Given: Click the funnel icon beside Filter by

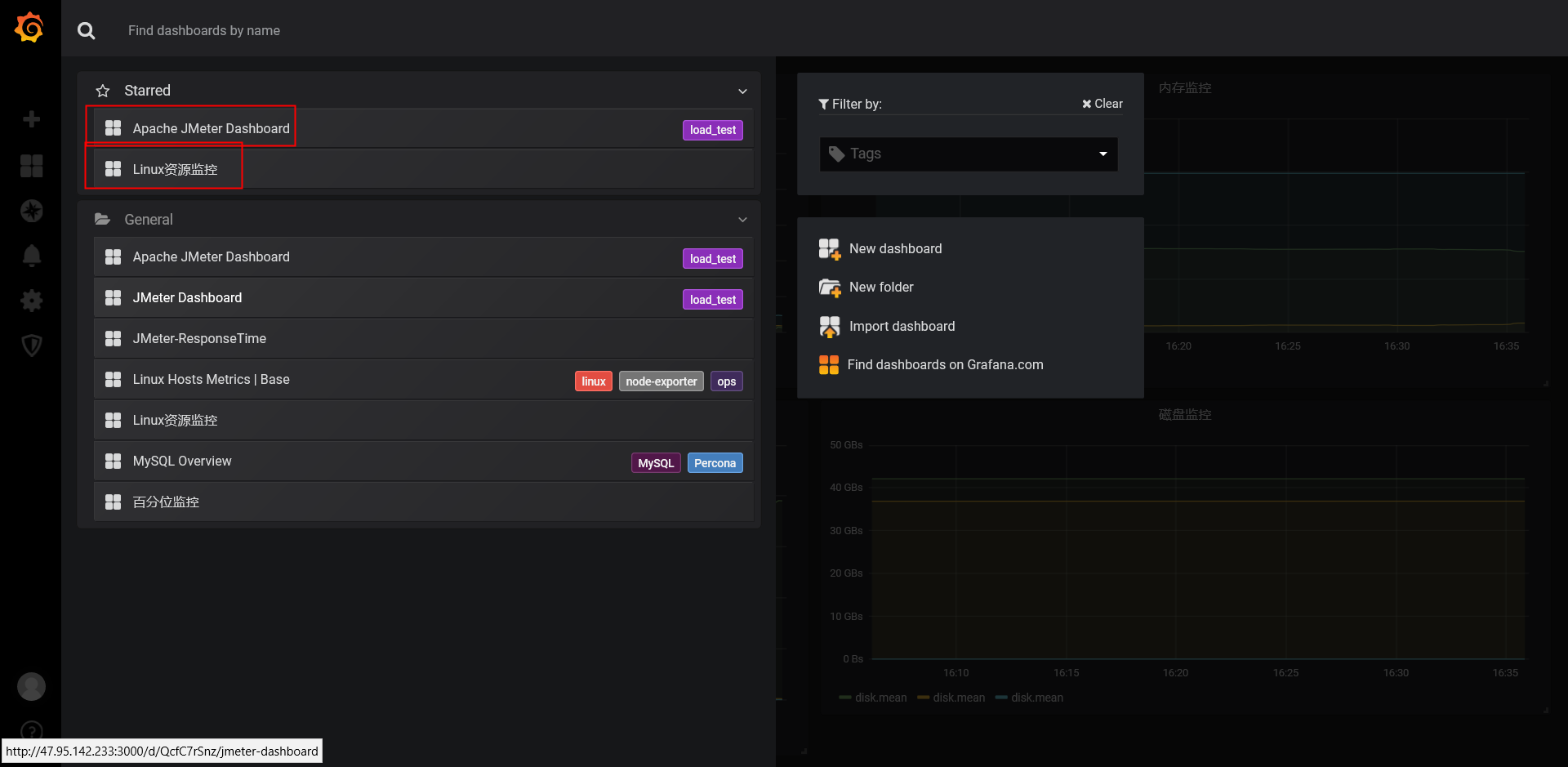Looking at the screenshot, I should pyautogui.click(x=824, y=104).
